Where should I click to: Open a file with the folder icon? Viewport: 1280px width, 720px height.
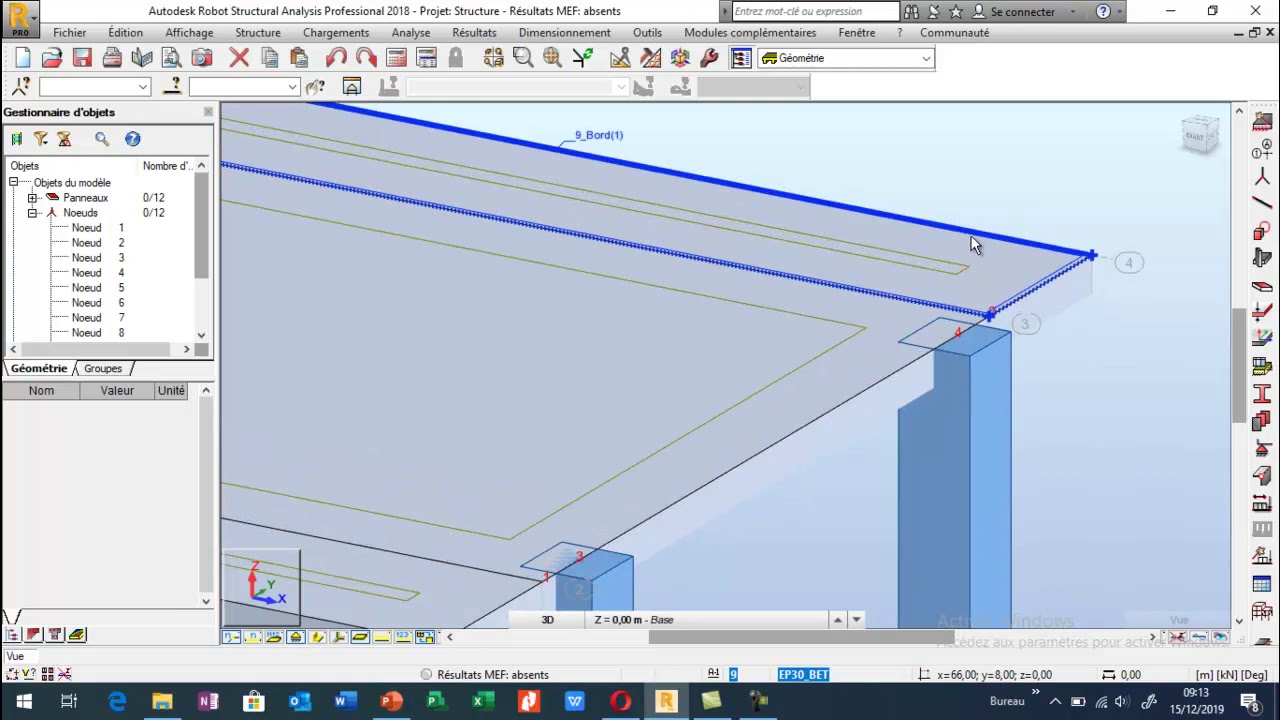[x=52, y=58]
